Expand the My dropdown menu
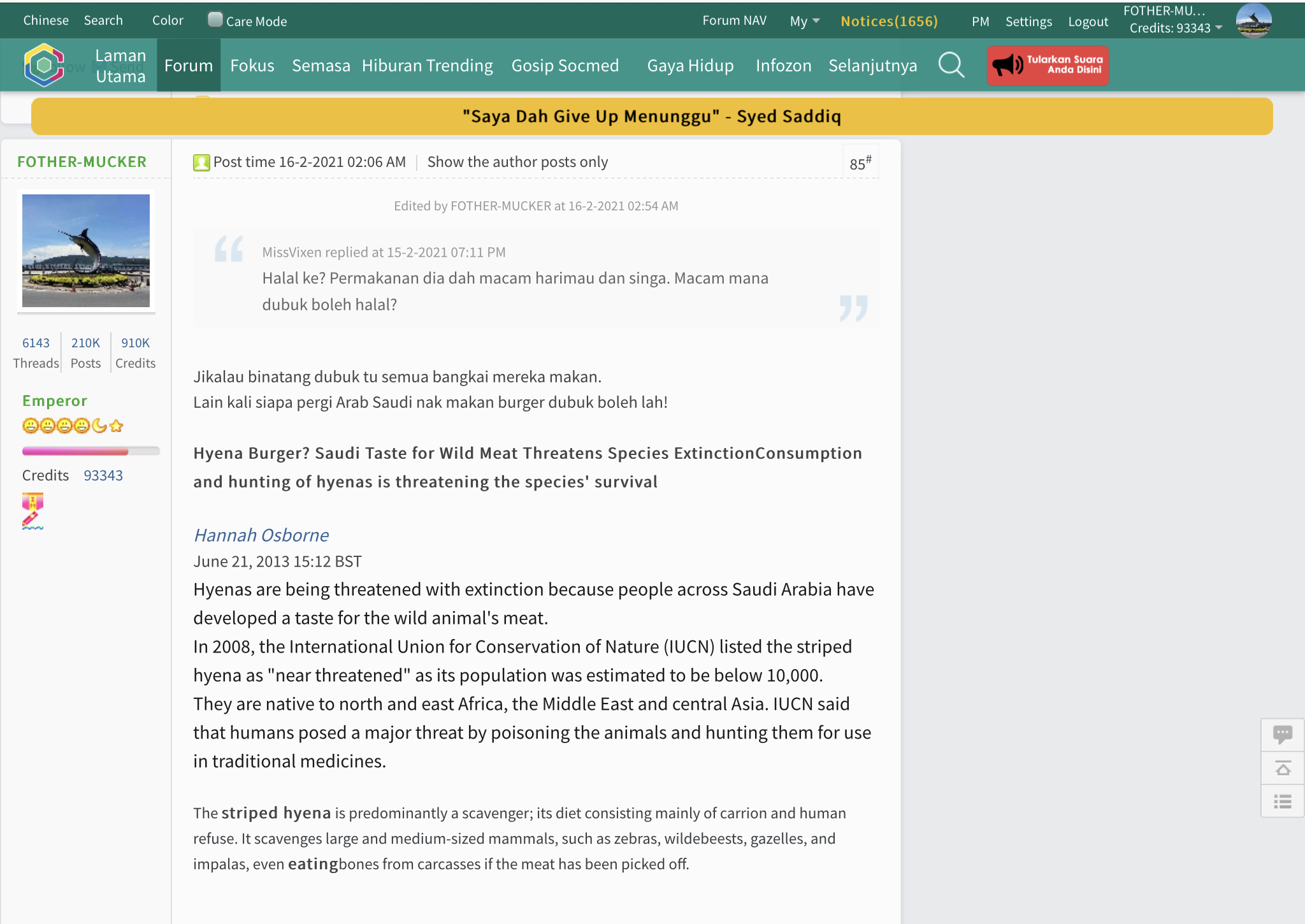The image size is (1305, 924). pos(804,21)
